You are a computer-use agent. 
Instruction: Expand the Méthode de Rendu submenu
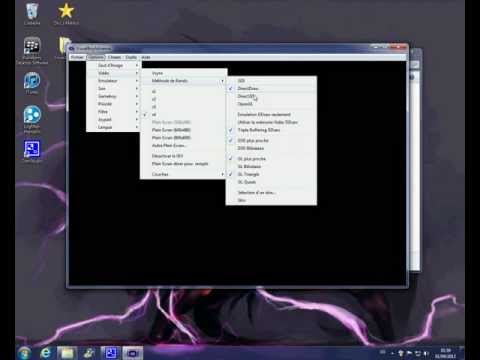point(183,81)
